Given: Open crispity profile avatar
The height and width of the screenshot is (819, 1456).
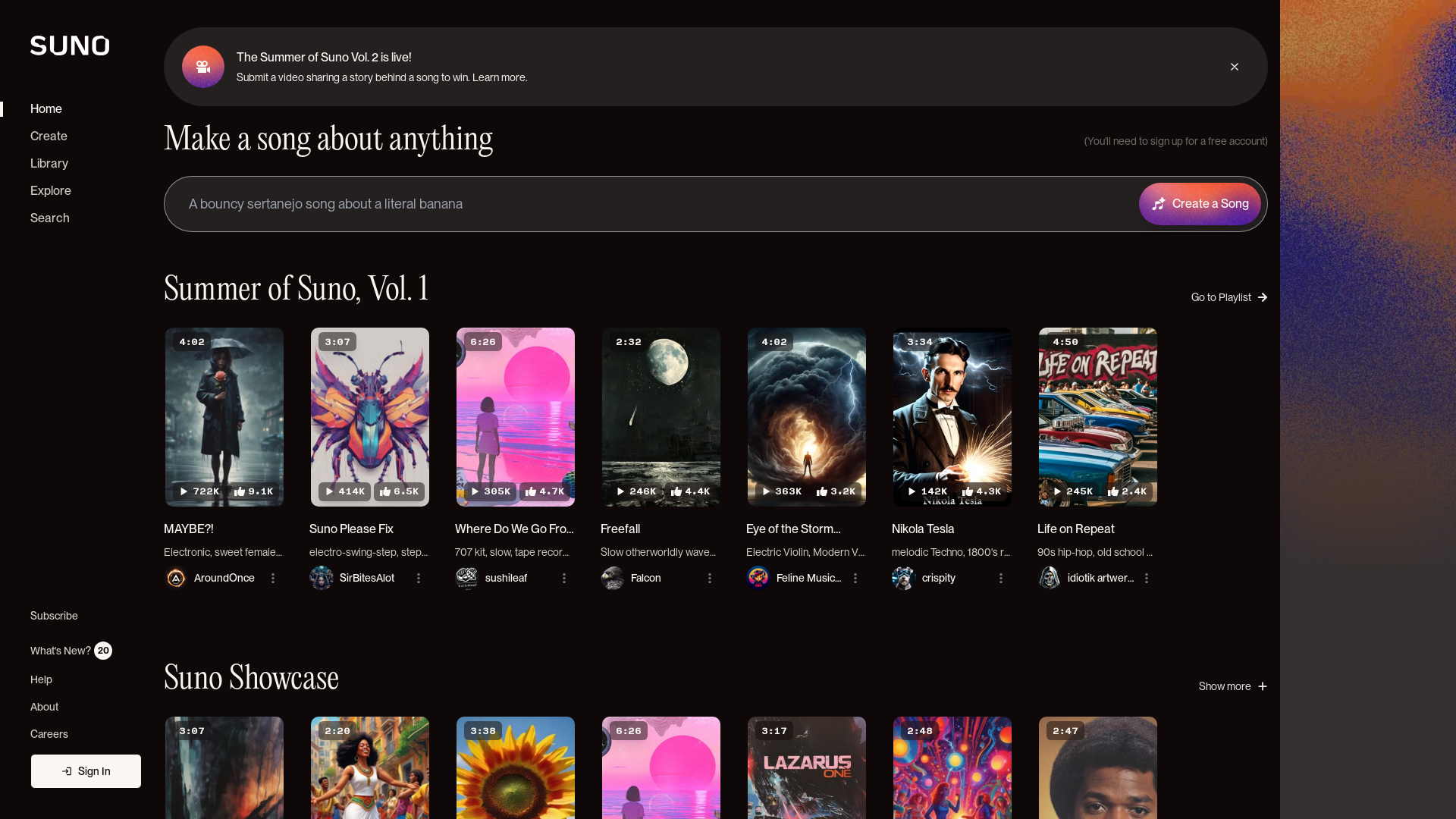Looking at the screenshot, I should (904, 578).
